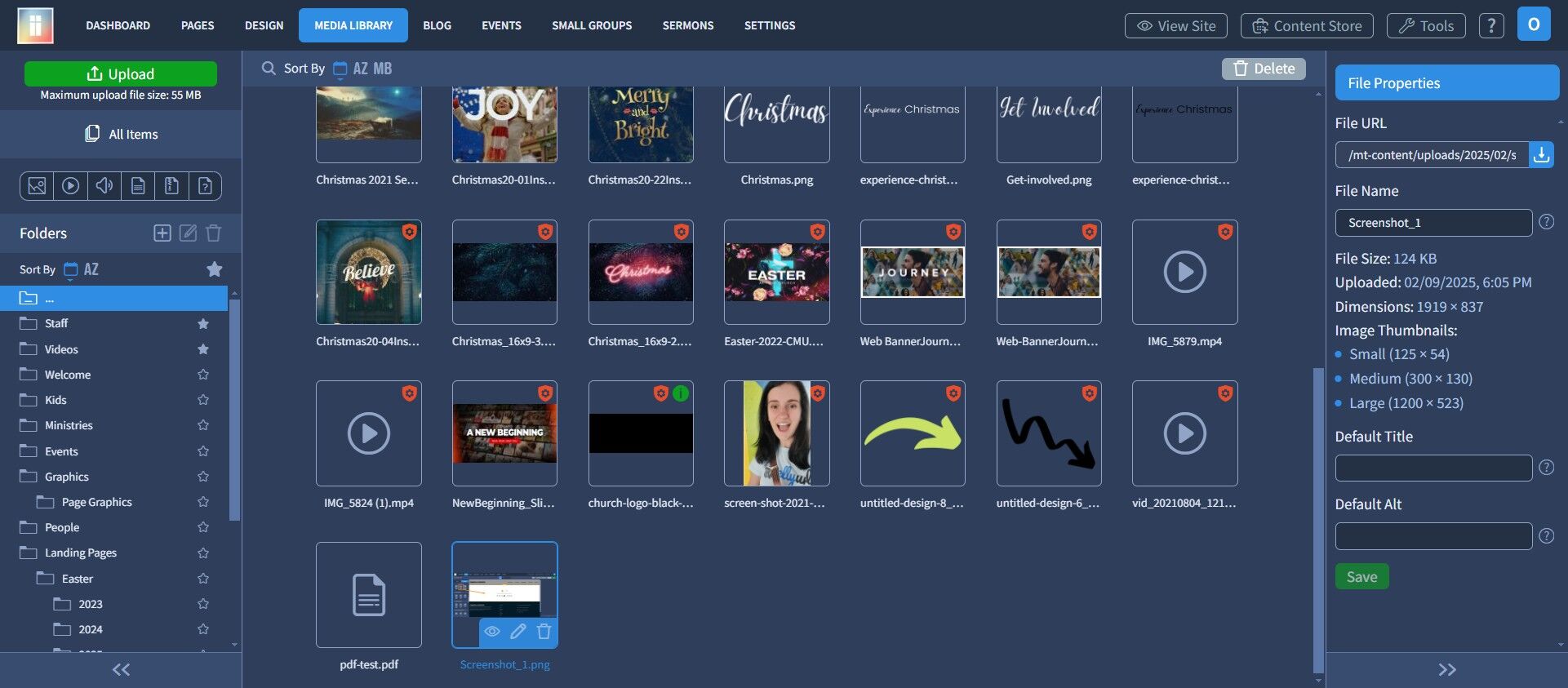Screen dimensions: 1568x688
Task: Select the pdf-test.pdf file thumbnail
Action: (369, 595)
